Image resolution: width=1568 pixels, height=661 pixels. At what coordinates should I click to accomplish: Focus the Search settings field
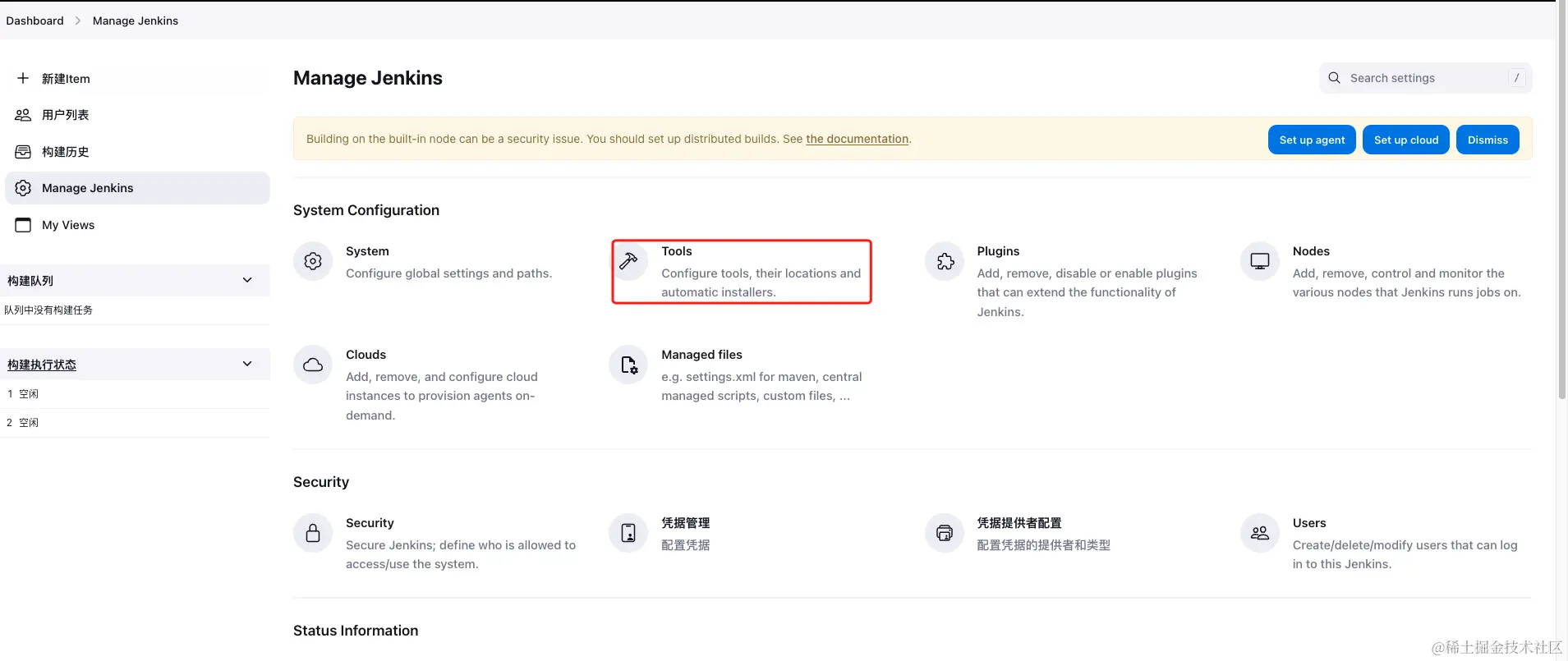click(1425, 78)
